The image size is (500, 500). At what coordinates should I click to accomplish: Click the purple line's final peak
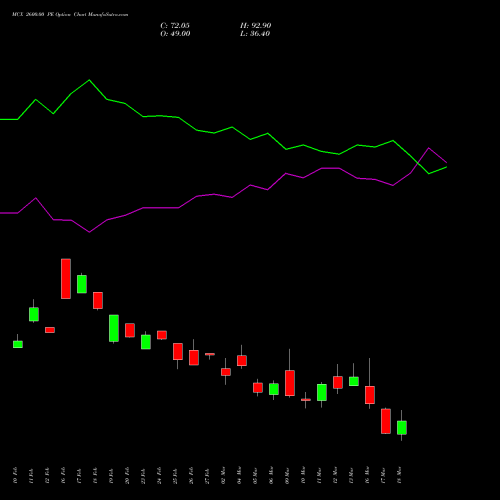[429, 148]
